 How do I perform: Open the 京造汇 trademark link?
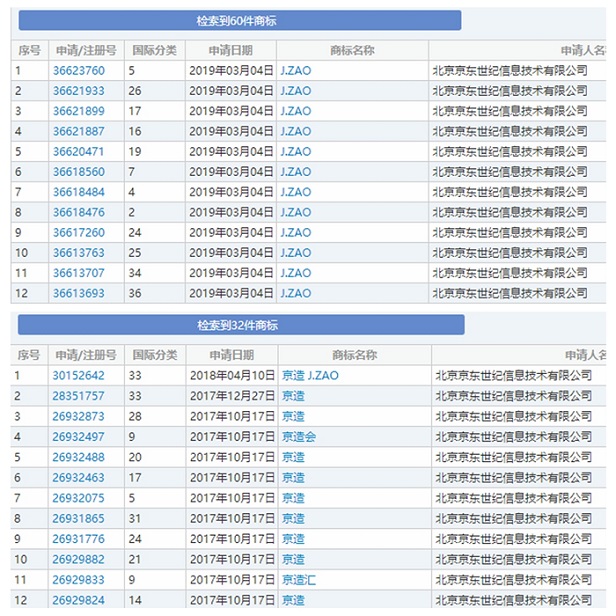tap(299, 579)
